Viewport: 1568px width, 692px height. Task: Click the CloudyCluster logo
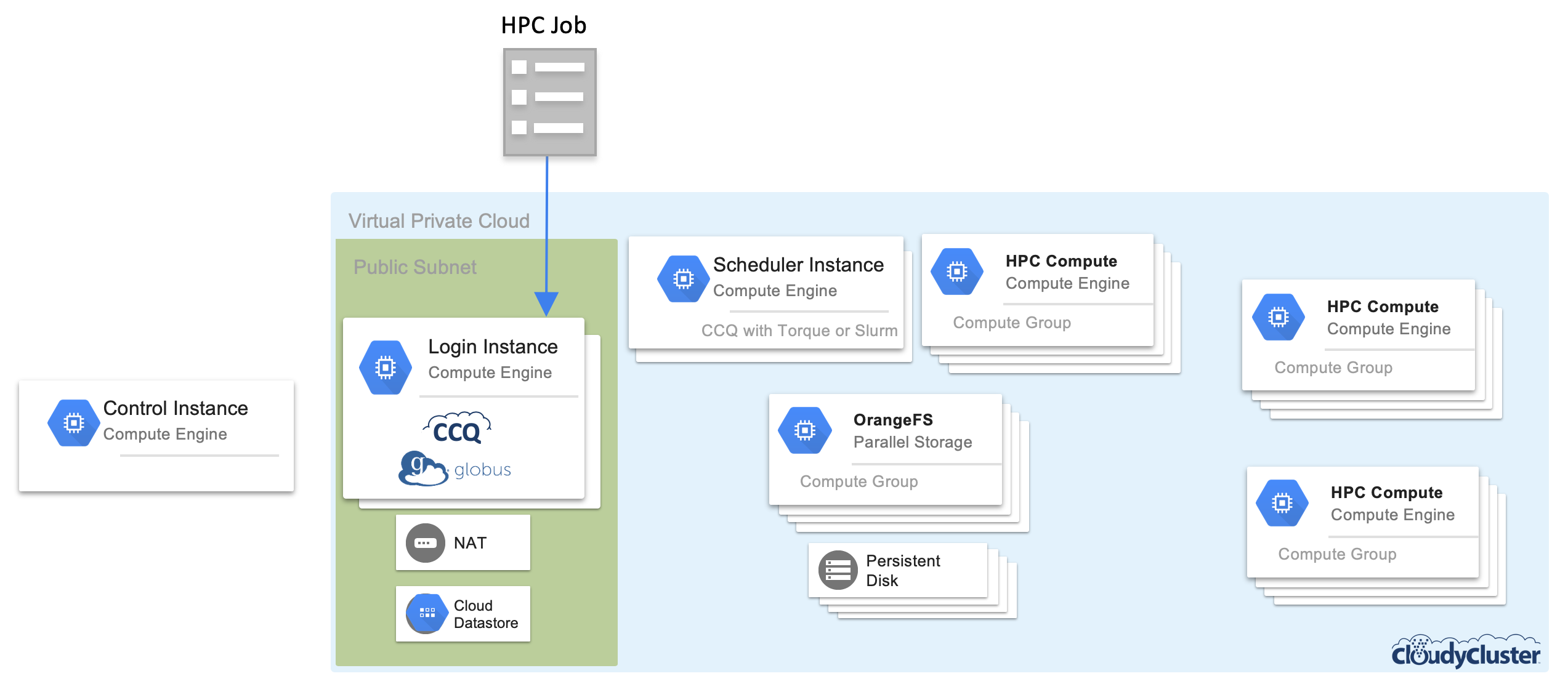[x=1466, y=651]
